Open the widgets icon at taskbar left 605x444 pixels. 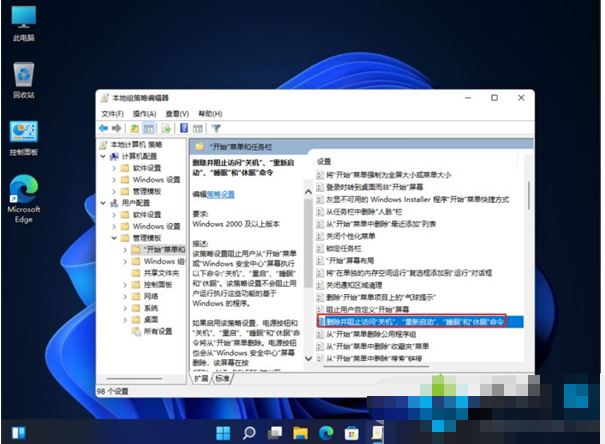18,433
